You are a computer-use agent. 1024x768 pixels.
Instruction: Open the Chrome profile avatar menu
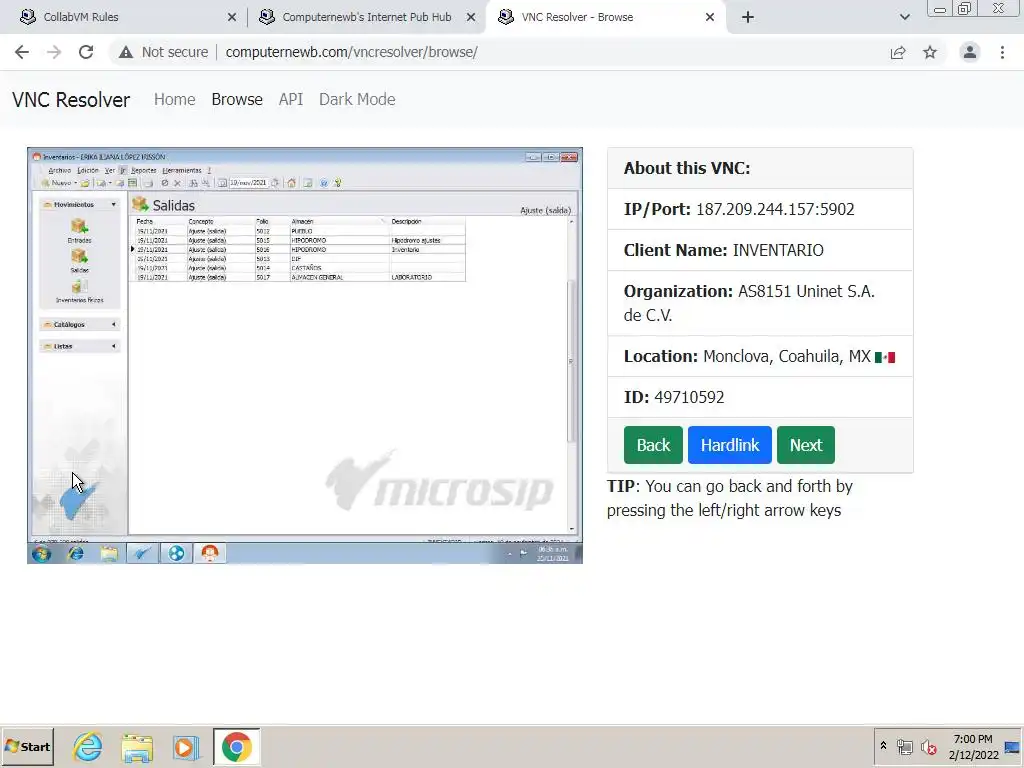[970, 52]
